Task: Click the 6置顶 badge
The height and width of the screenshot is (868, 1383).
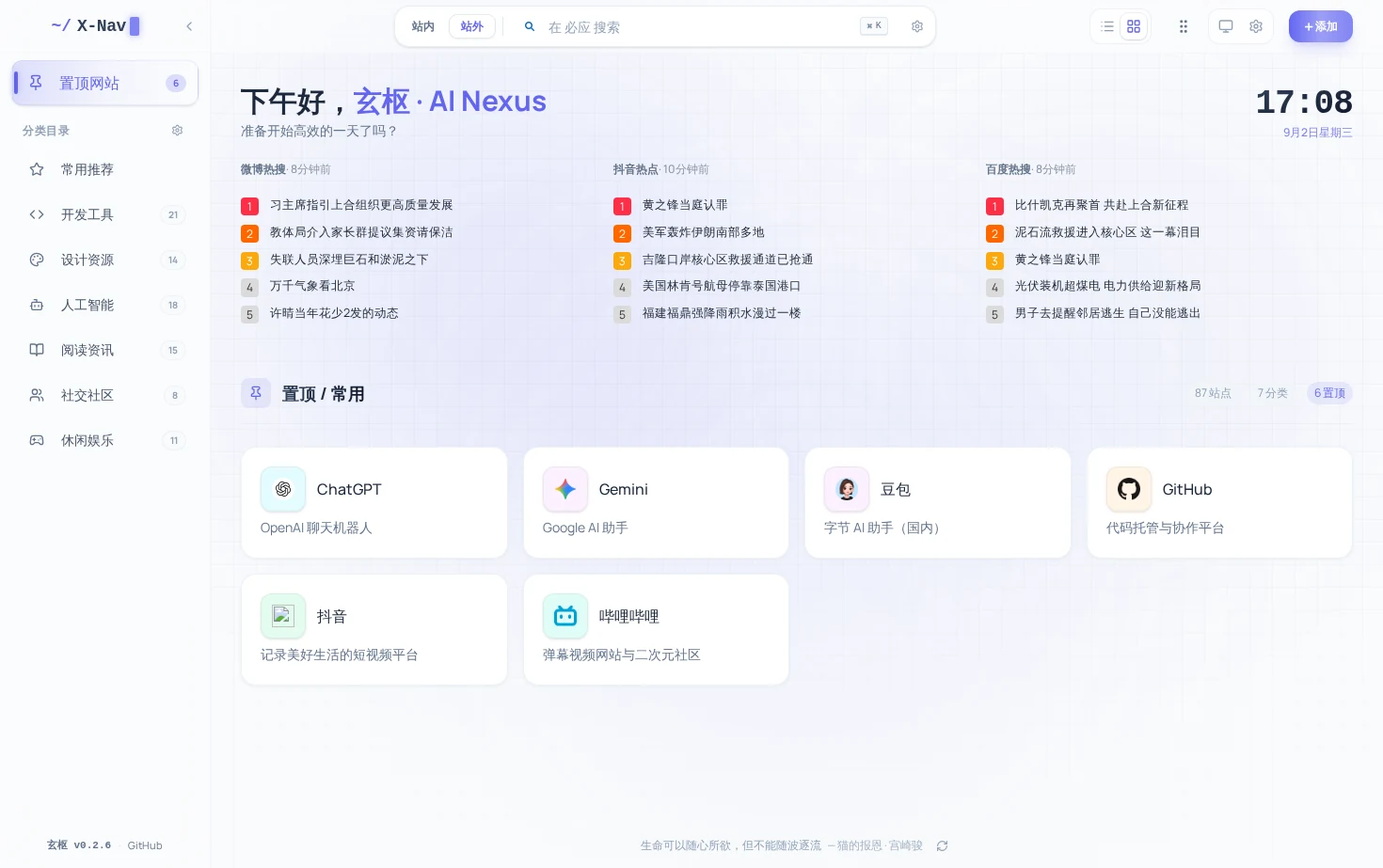Action: [1329, 393]
